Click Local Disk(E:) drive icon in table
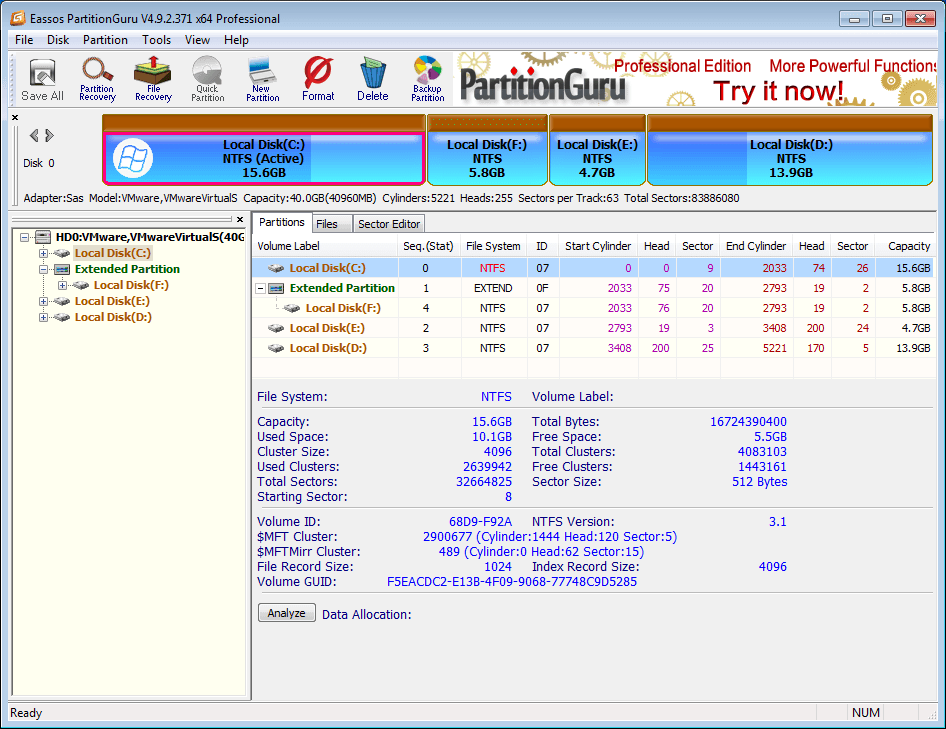This screenshot has width=946, height=729. pos(276,328)
